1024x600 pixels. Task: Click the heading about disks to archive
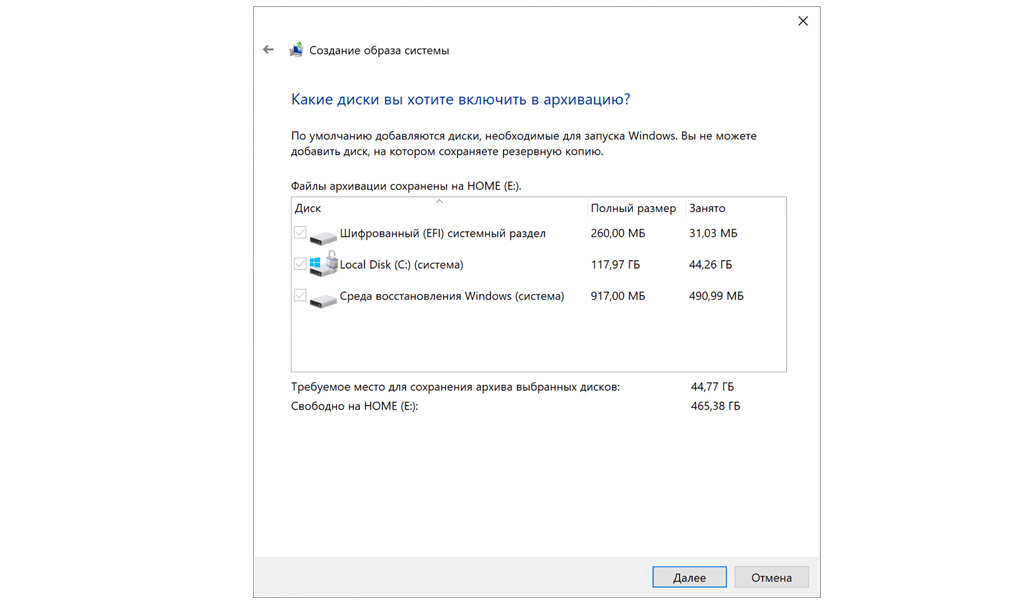point(460,99)
